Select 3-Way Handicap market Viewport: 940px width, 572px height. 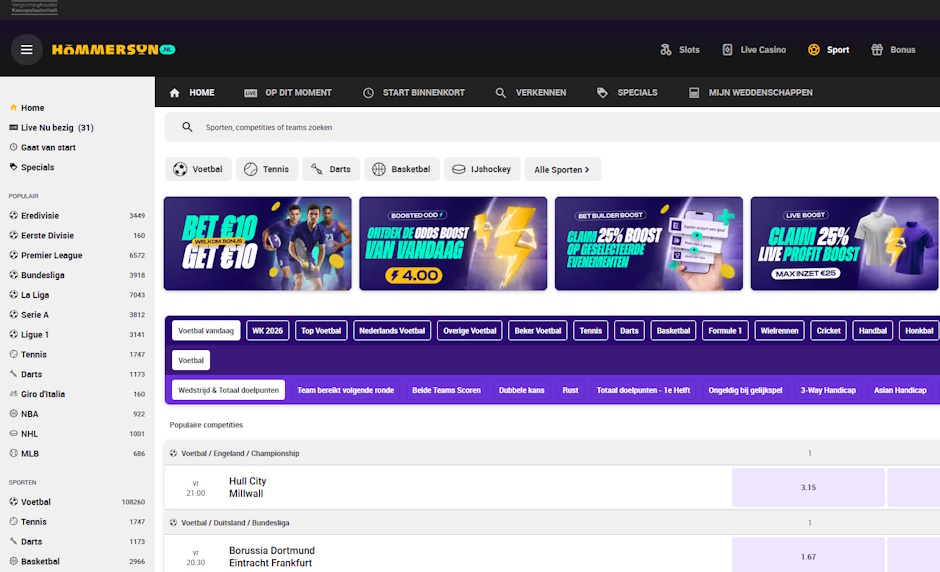click(828, 390)
